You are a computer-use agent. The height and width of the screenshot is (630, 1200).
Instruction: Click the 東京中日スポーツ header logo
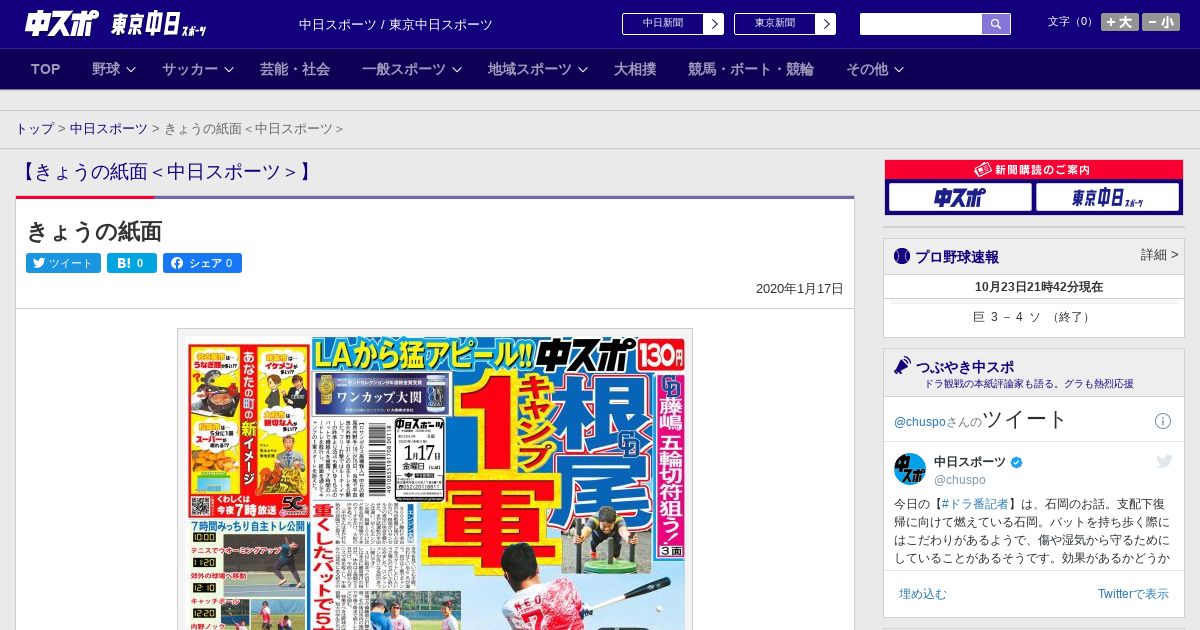click(159, 24)
